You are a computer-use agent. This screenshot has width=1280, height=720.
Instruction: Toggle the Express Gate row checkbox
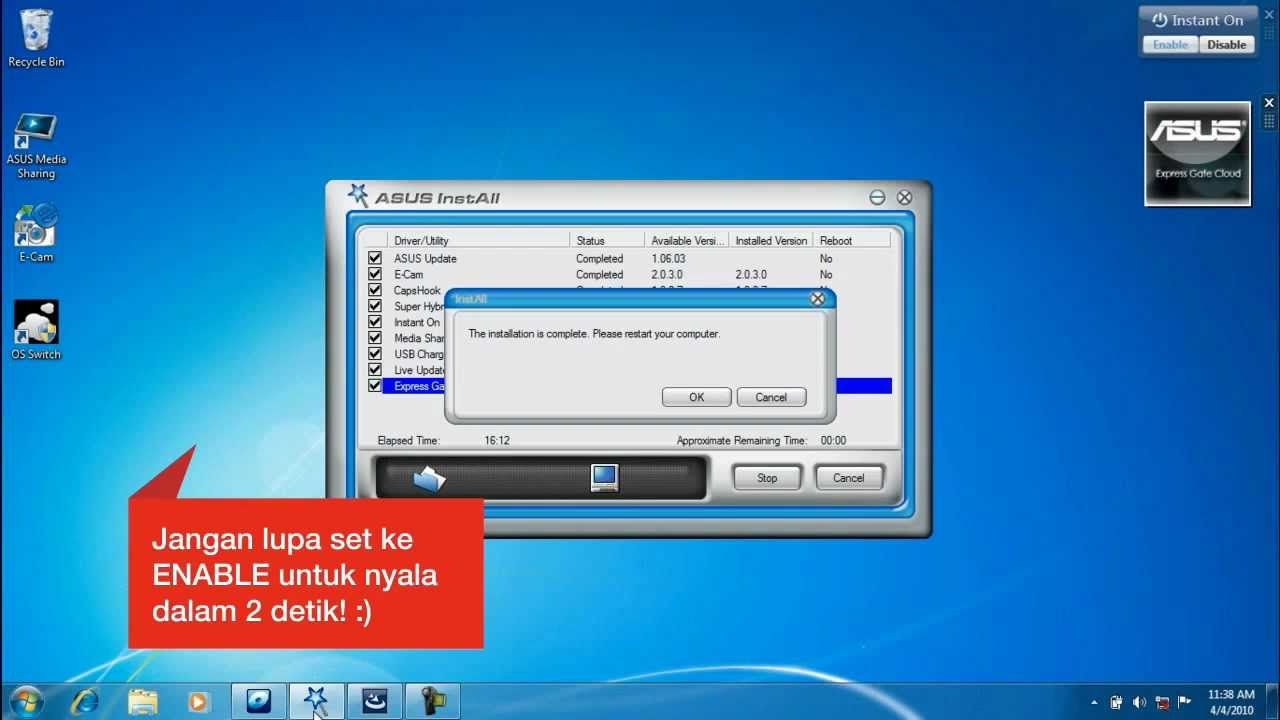point(375,386)
